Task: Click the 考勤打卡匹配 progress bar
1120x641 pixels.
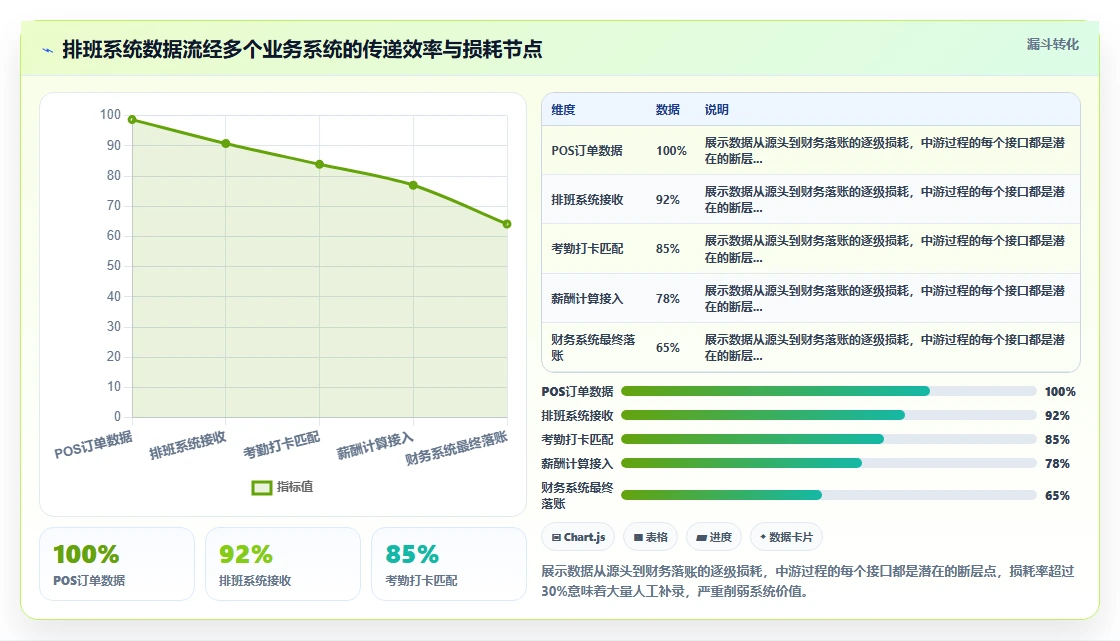Action: (829, 439)
